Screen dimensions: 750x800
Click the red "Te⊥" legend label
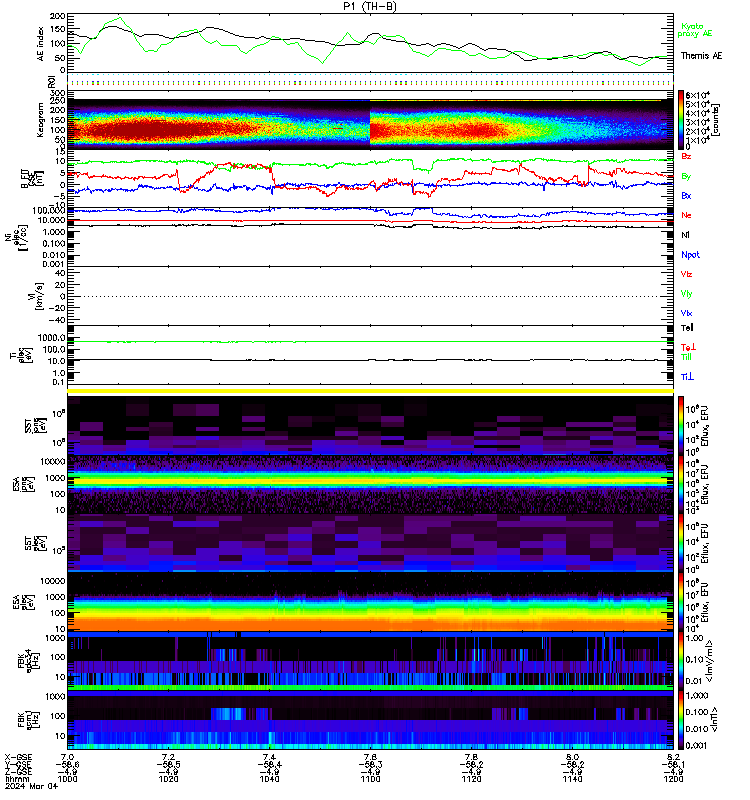[x=688, y=347]
